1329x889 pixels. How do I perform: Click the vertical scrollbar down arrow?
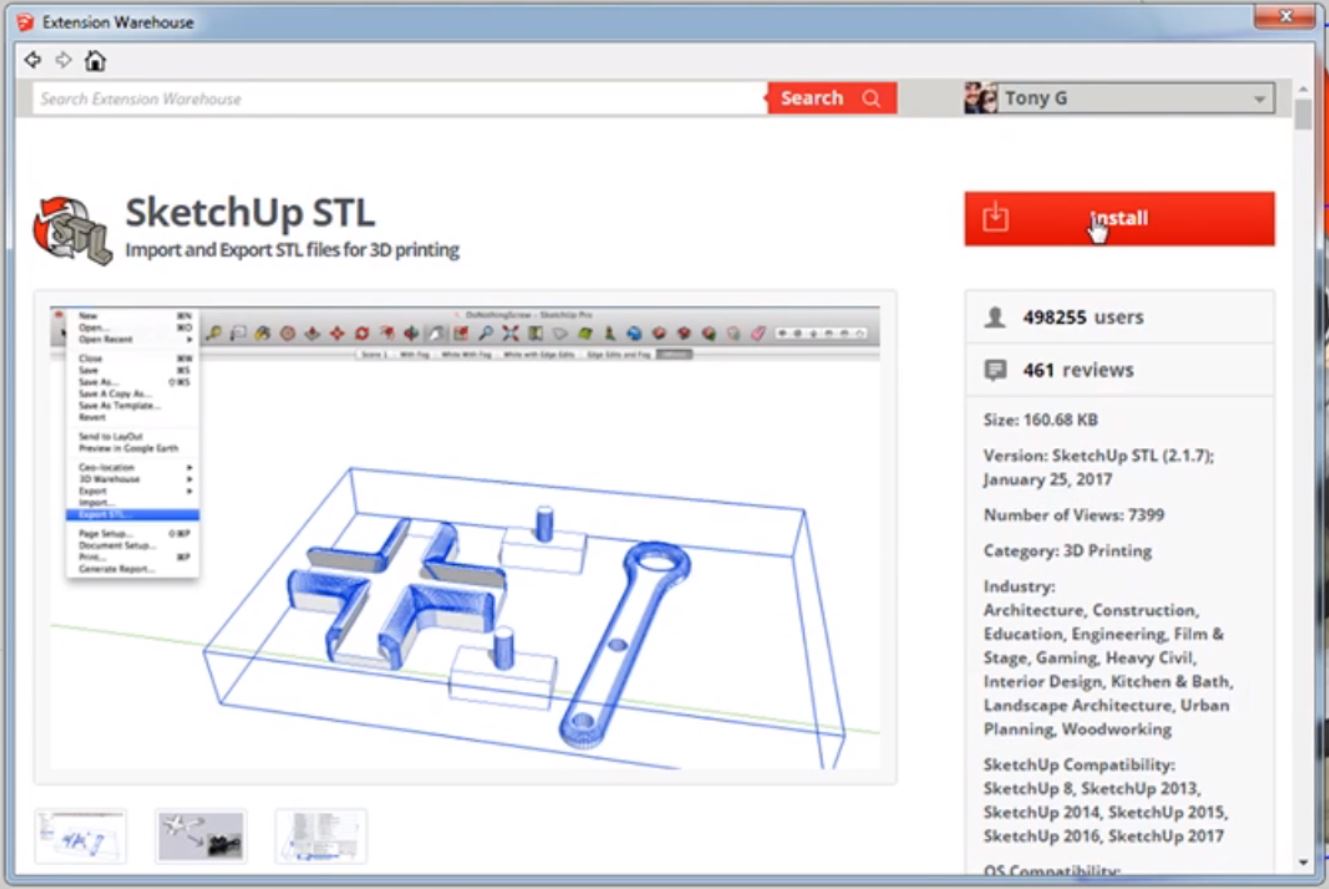[1302, 862]
